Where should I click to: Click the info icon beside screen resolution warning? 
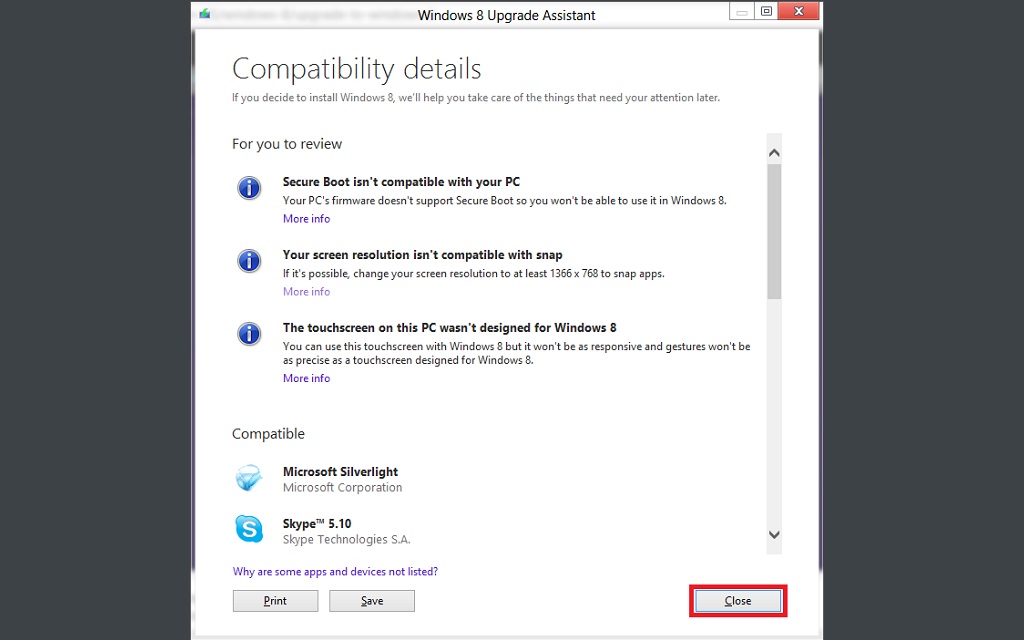249,261
